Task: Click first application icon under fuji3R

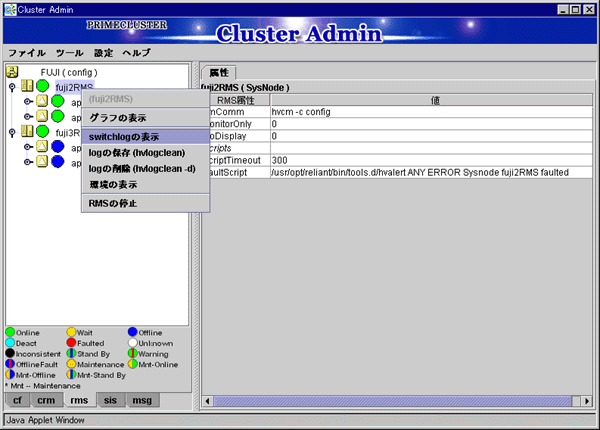Action: (x=42, y=146)
